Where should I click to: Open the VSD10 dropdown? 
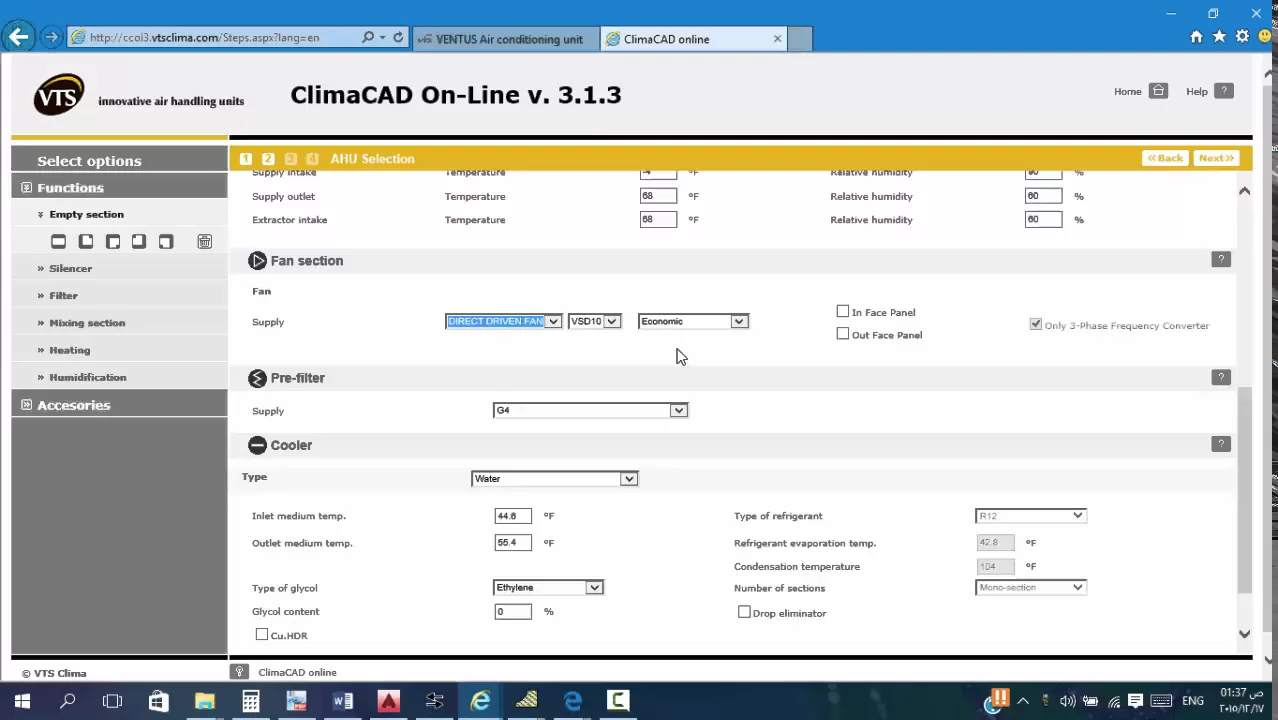click(x=595, y=321)
